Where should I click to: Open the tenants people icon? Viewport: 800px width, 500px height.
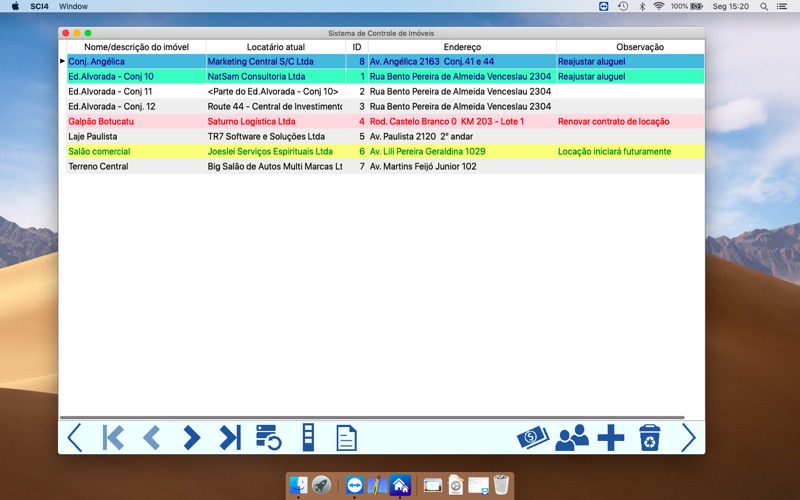pyautogui.click(x=572, y=438)
